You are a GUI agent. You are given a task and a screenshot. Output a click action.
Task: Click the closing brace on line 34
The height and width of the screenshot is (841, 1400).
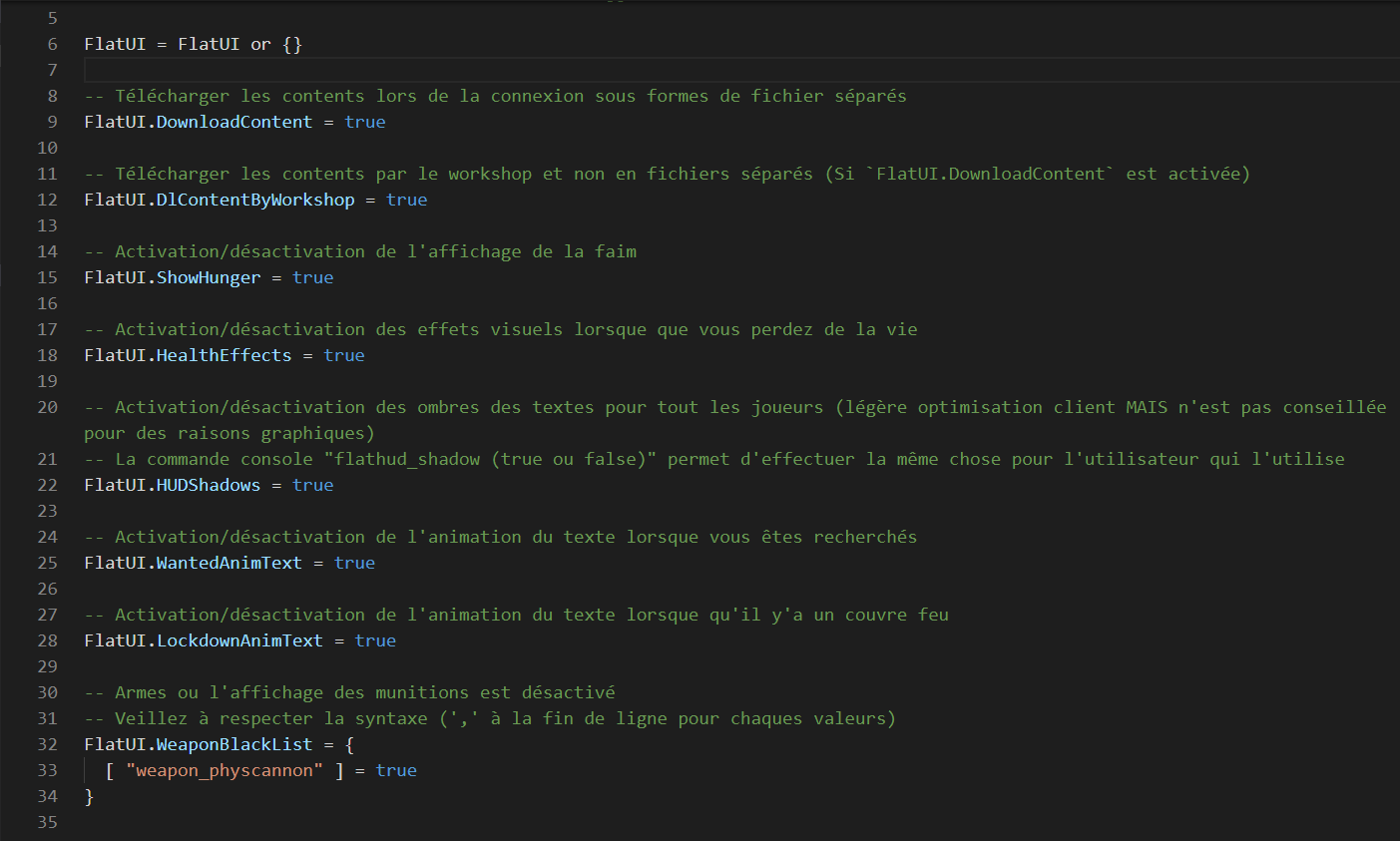click(x=89, y=796)
